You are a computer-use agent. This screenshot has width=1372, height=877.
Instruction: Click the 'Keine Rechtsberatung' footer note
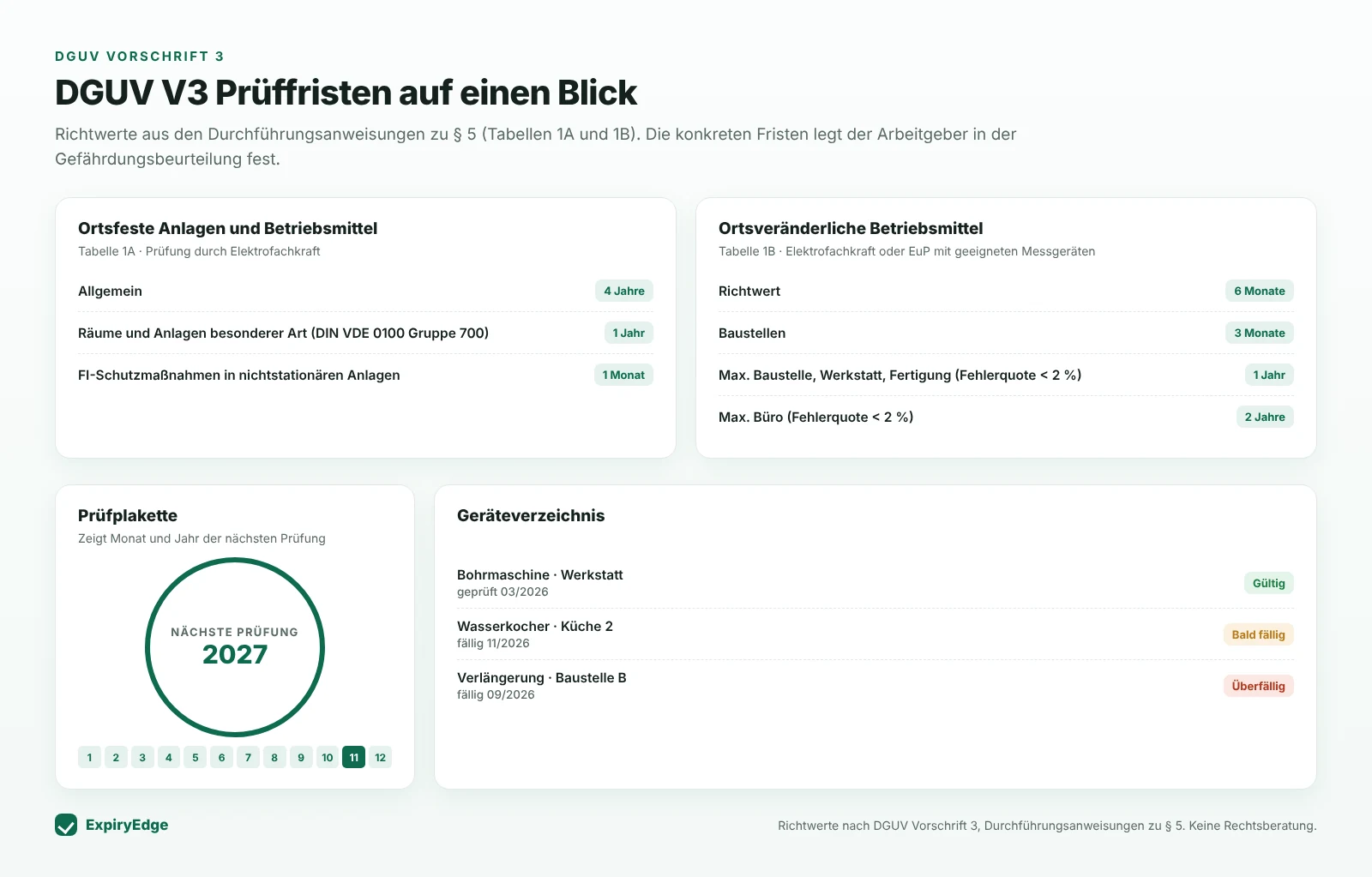(1252, 826)
